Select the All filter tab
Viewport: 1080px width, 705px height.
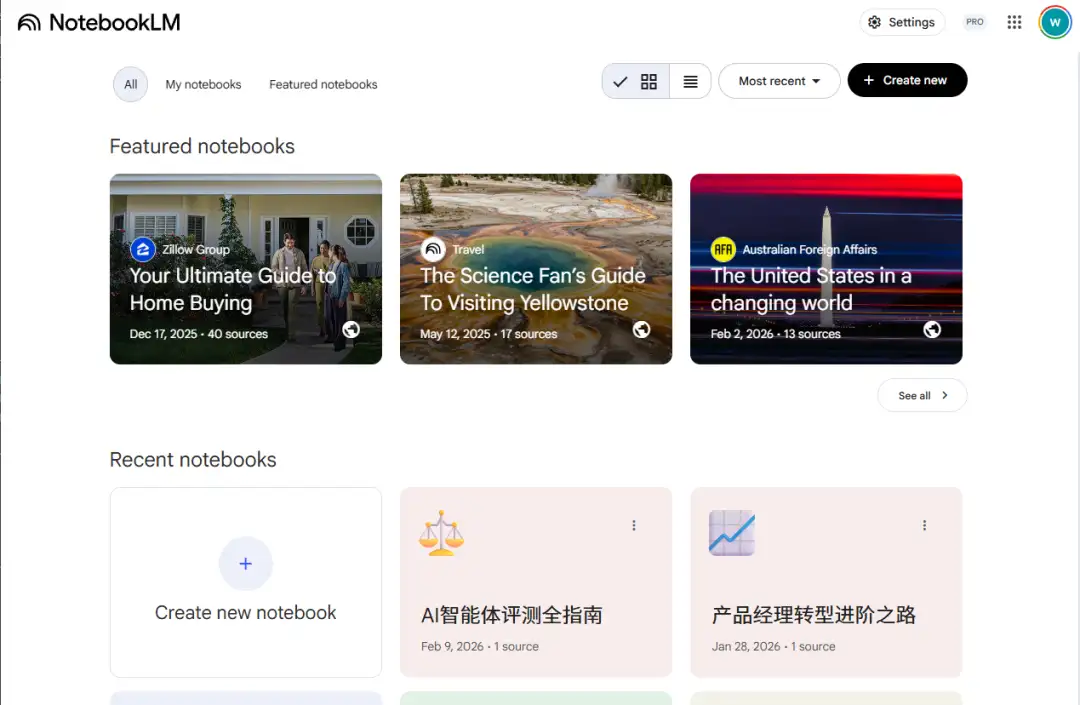pos(130,84)
